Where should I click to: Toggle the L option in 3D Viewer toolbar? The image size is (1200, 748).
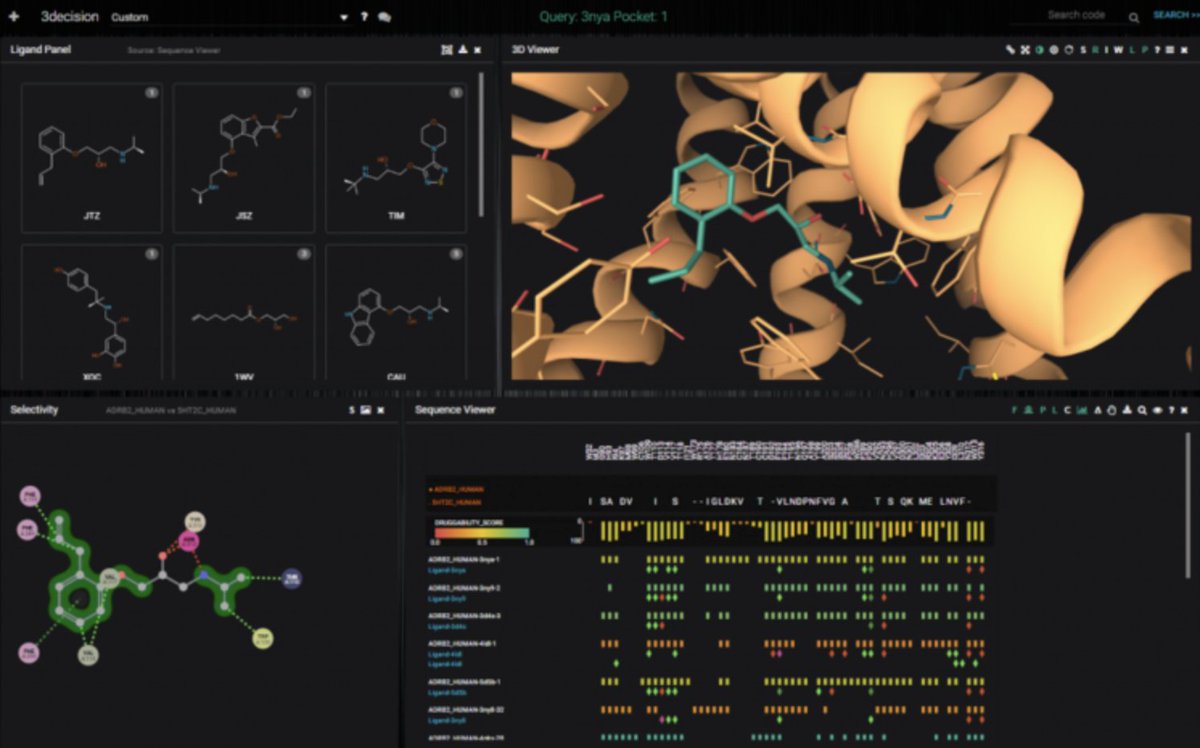[1132, 50]
